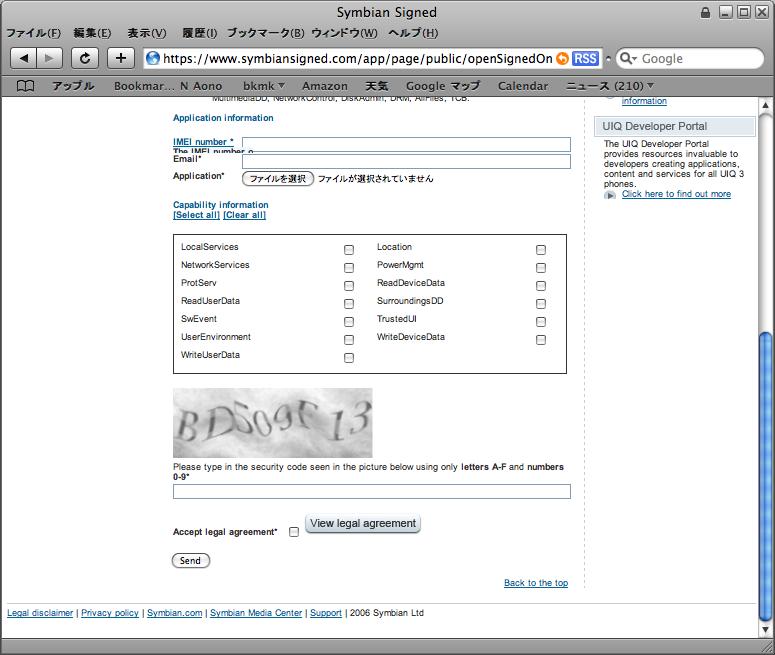Open the Calendar bookmark
This screenshot has height=655, width=775.
pyautogui.click(x=523, y=86)
